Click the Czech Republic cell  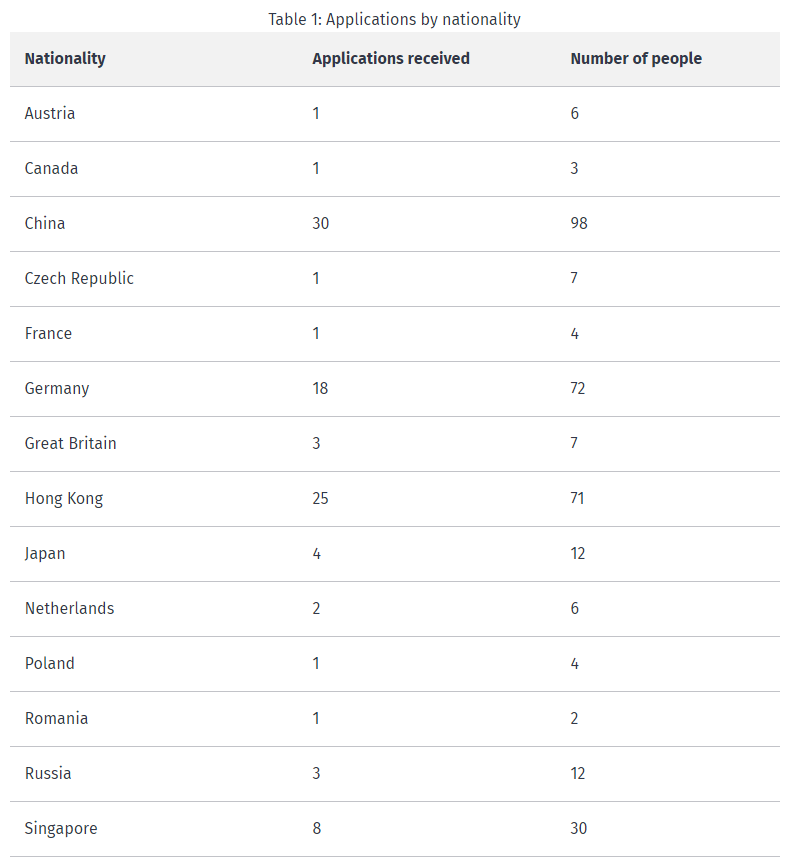pos(79,279)
